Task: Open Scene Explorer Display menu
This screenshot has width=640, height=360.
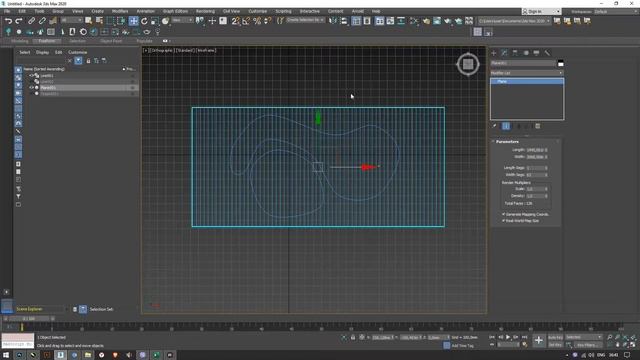Action: click(42, 52)
